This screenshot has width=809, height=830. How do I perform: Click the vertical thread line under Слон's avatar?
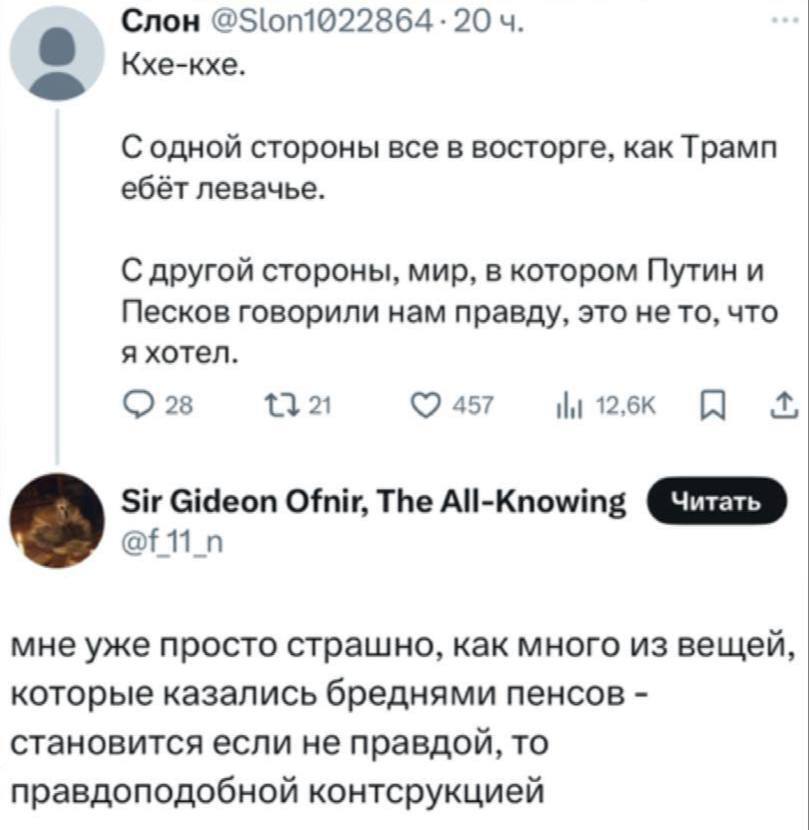tap(57, 270)
